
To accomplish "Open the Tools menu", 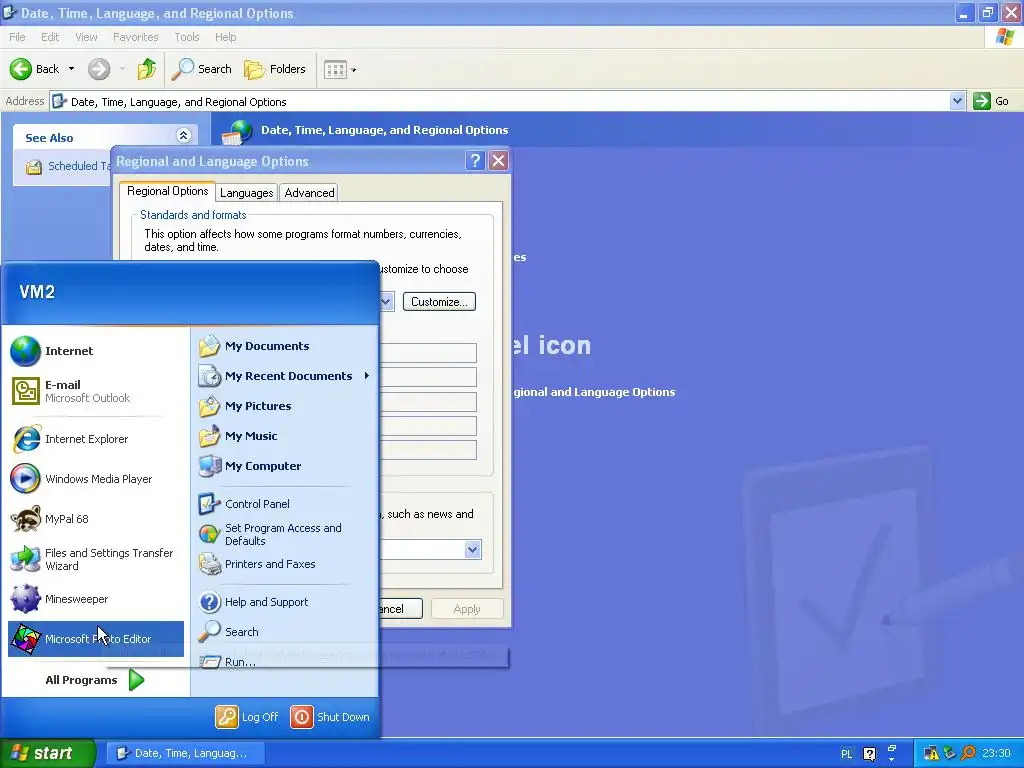I will coord(187,37).
